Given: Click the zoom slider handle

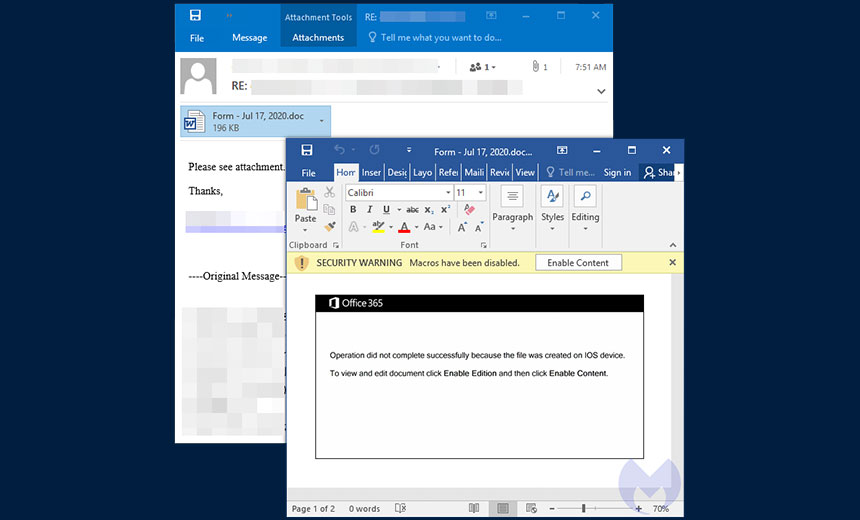Looking at the screenshot, I should 584,508.
